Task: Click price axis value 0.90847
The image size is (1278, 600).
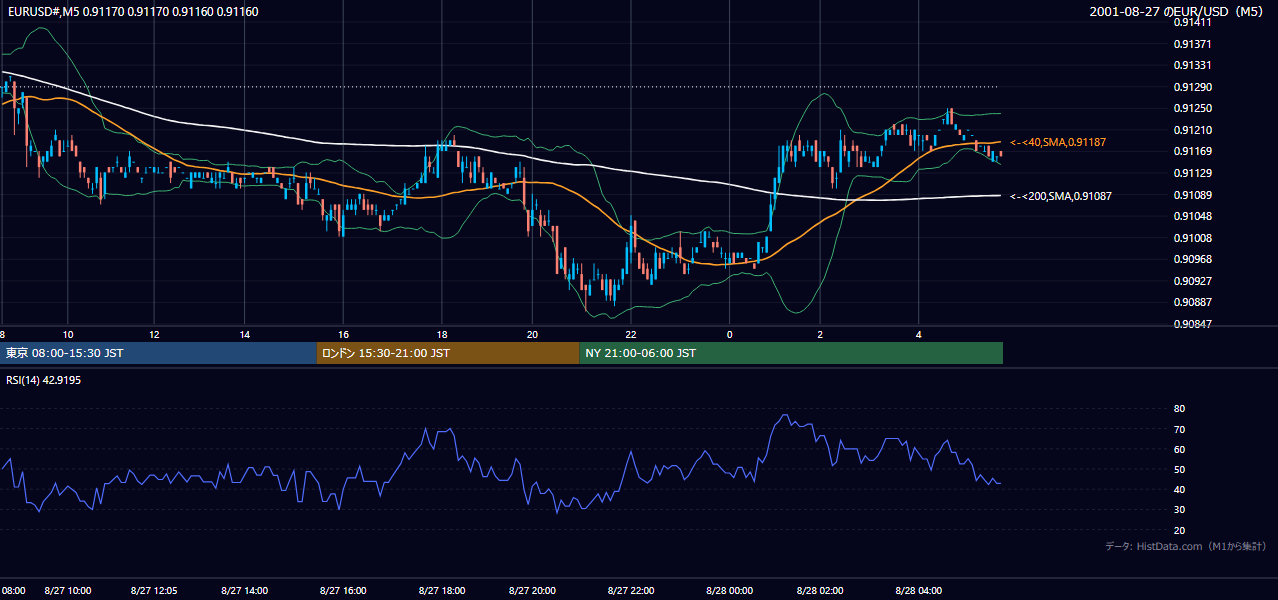Action: coord(1194,324)
